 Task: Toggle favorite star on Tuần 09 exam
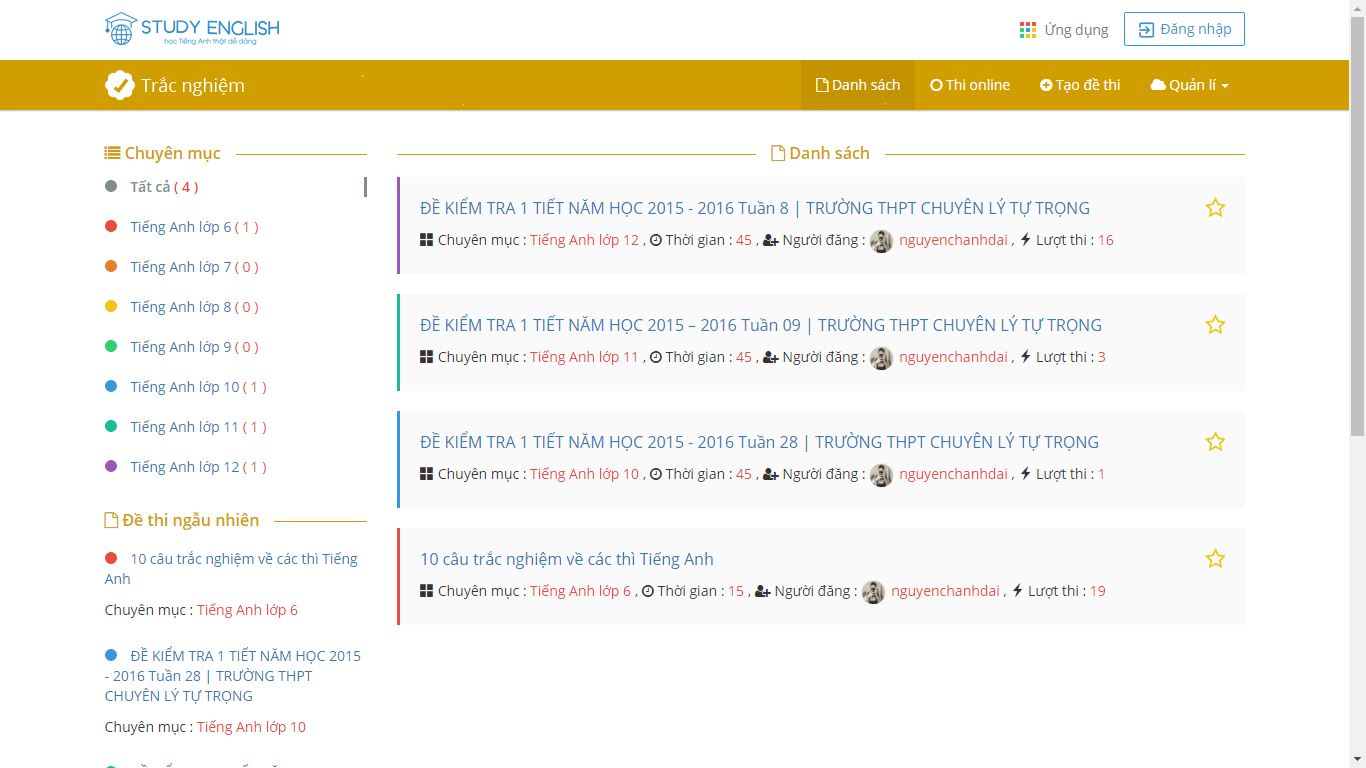[1215, 325]
